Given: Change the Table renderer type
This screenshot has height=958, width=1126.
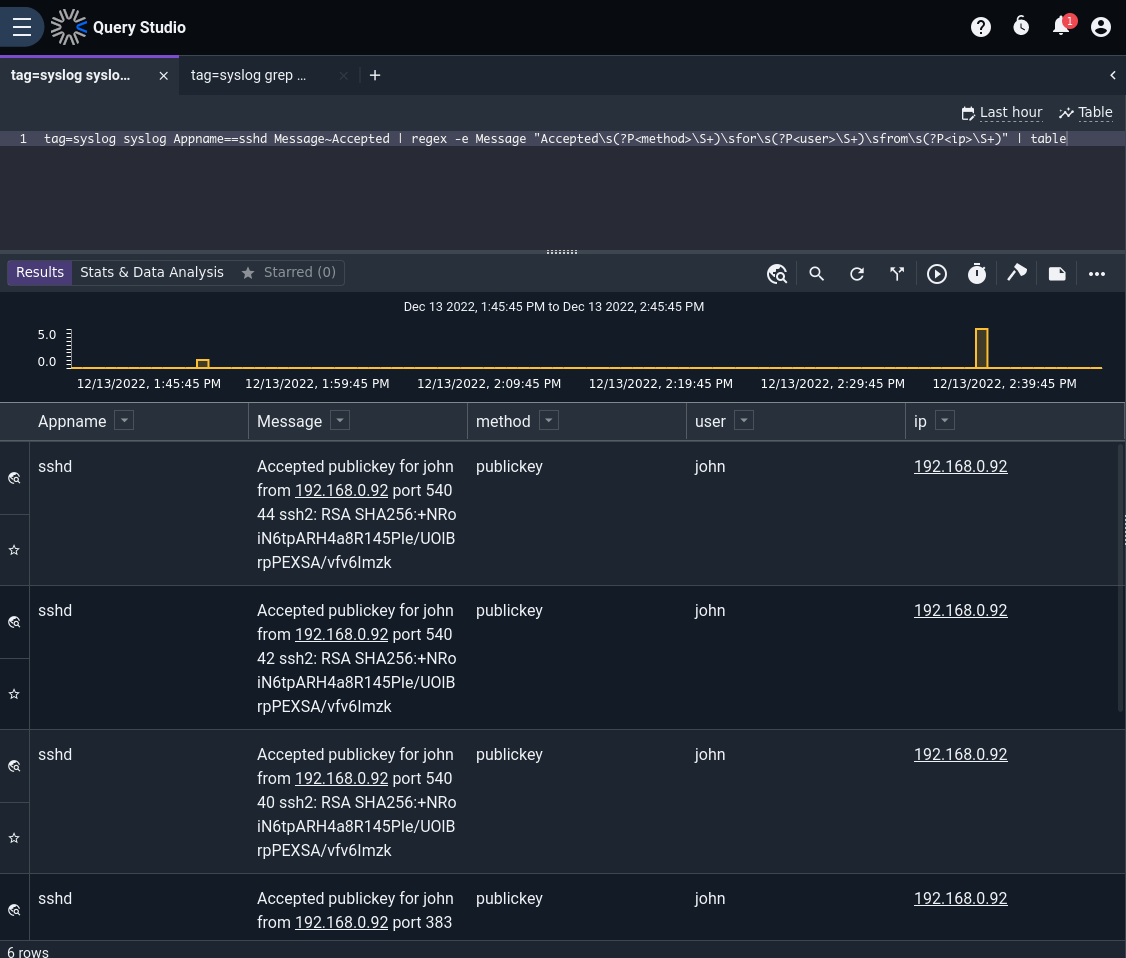Looking at the screenshot, I should 1085,113.
